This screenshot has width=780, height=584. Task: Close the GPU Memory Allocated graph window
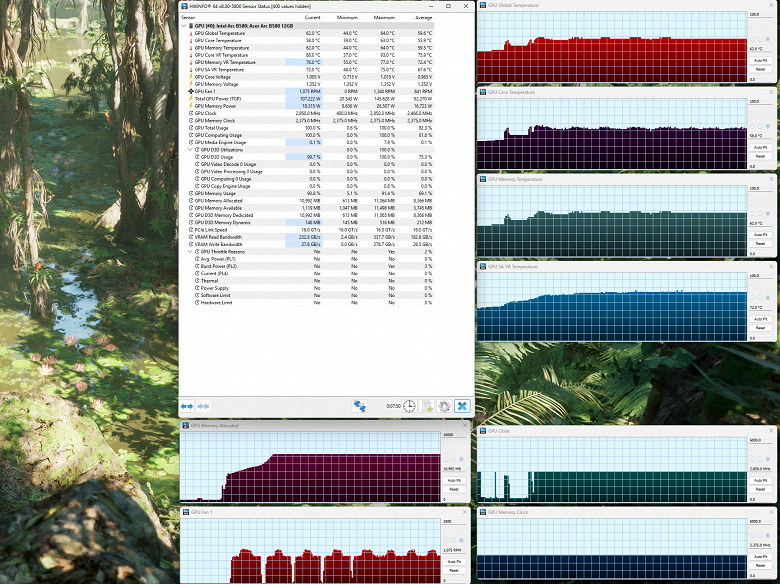pos(465,426)
